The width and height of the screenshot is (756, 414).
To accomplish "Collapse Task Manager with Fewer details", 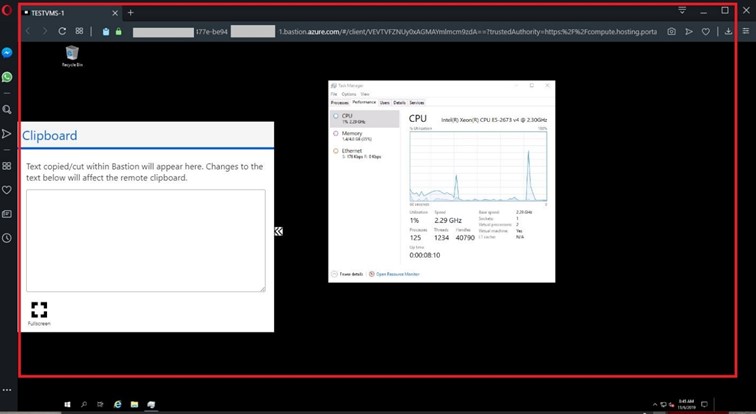I will click(347, 274).
